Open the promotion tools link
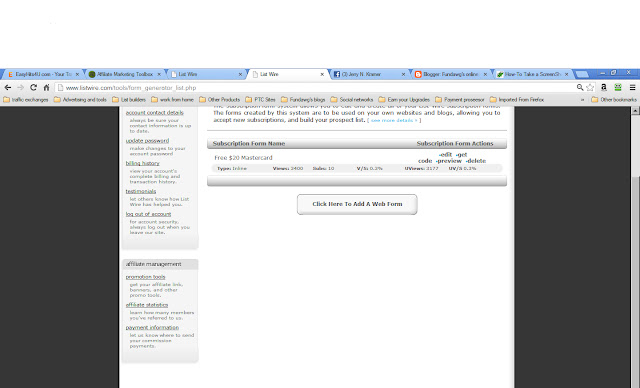The width and height of the screenshot is (640, 388). [146, 277]
